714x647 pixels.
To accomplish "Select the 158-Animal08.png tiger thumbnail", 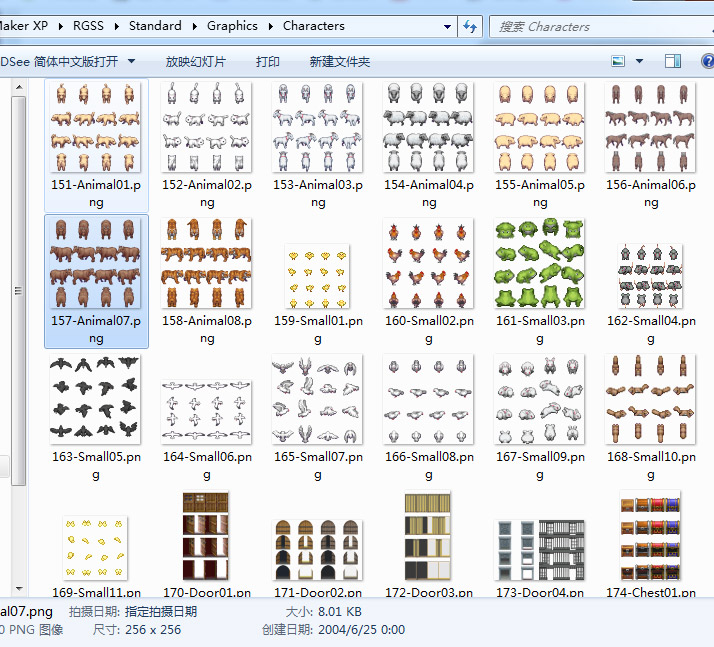I will (x=207, y=263).
